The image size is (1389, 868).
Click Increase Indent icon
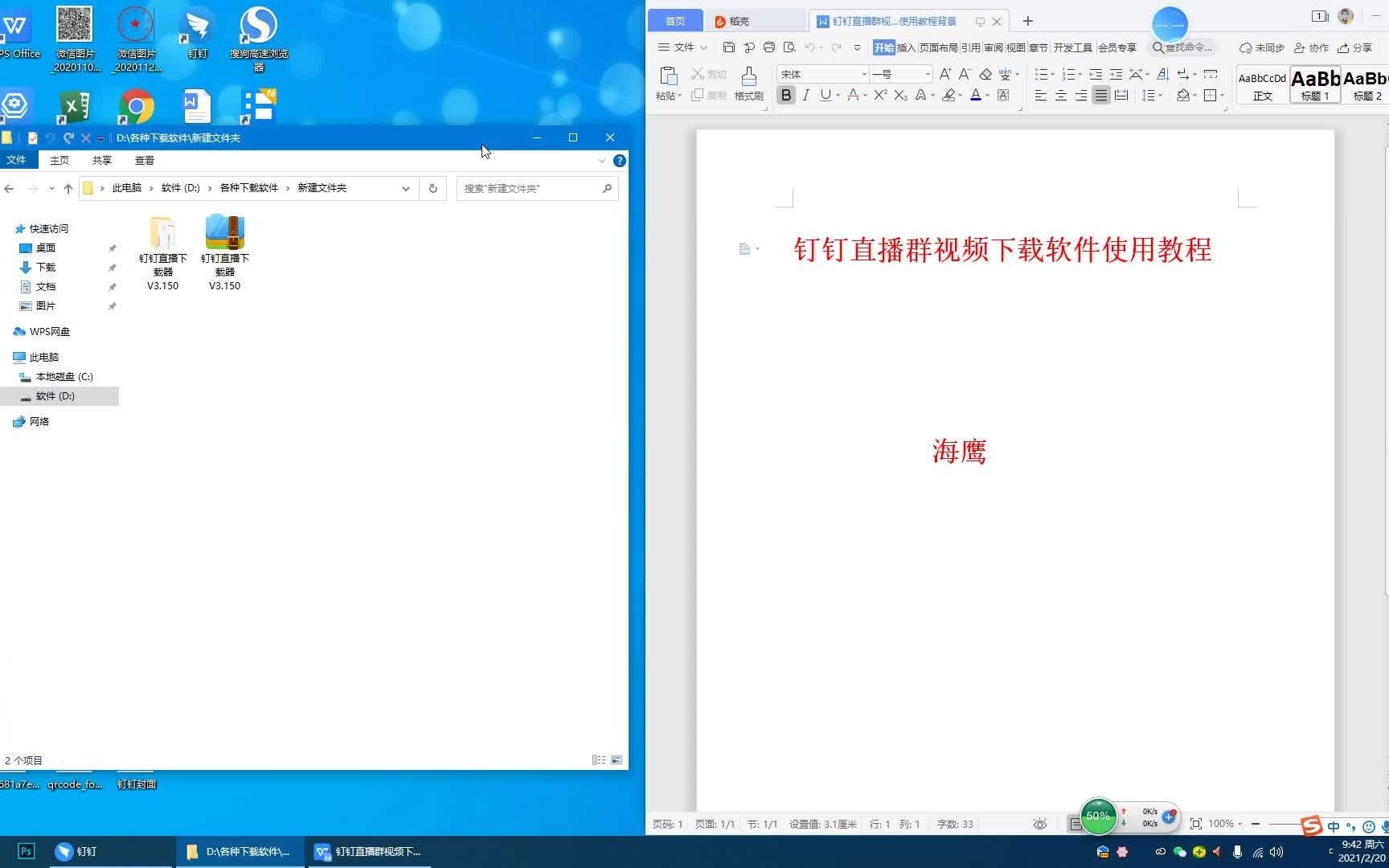point(1116,74)
